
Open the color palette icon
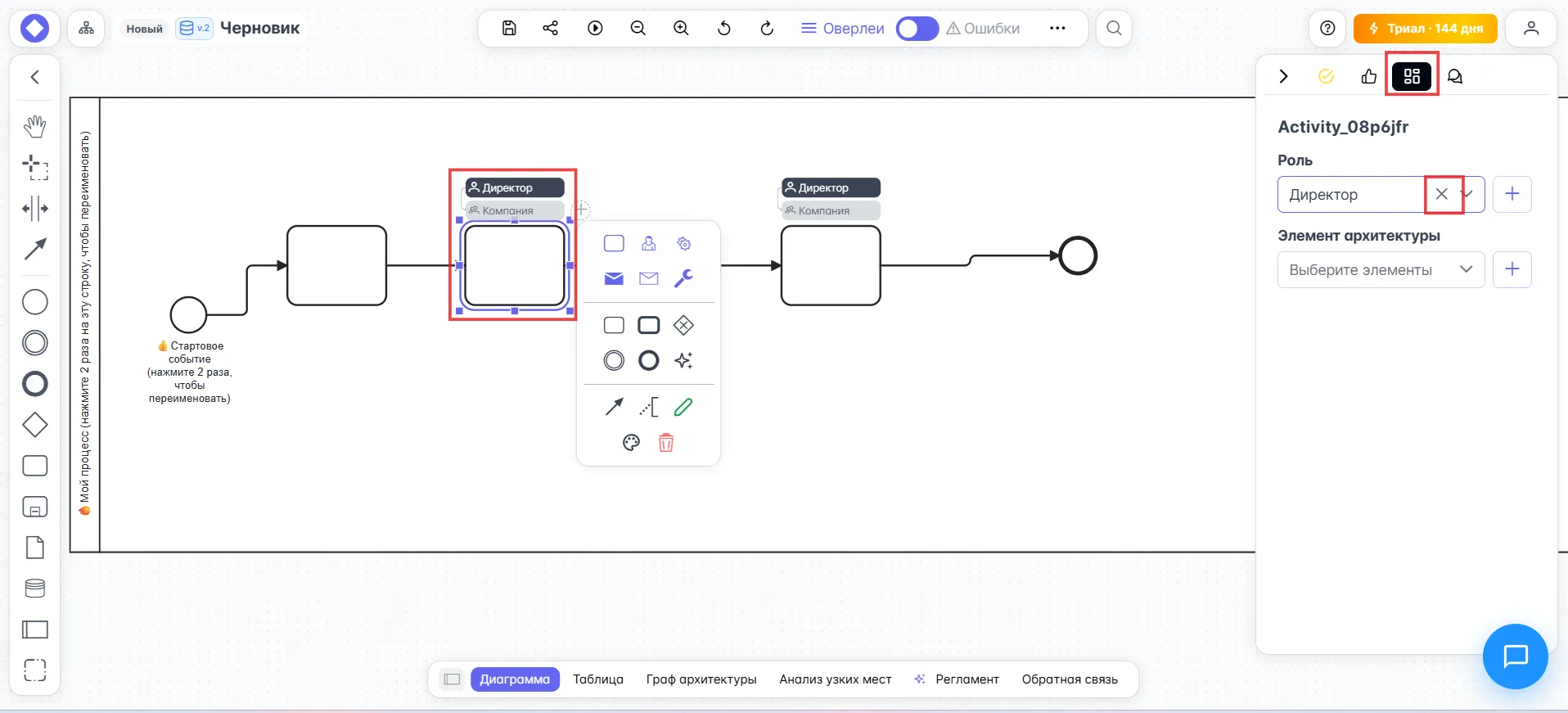(631, 443)
